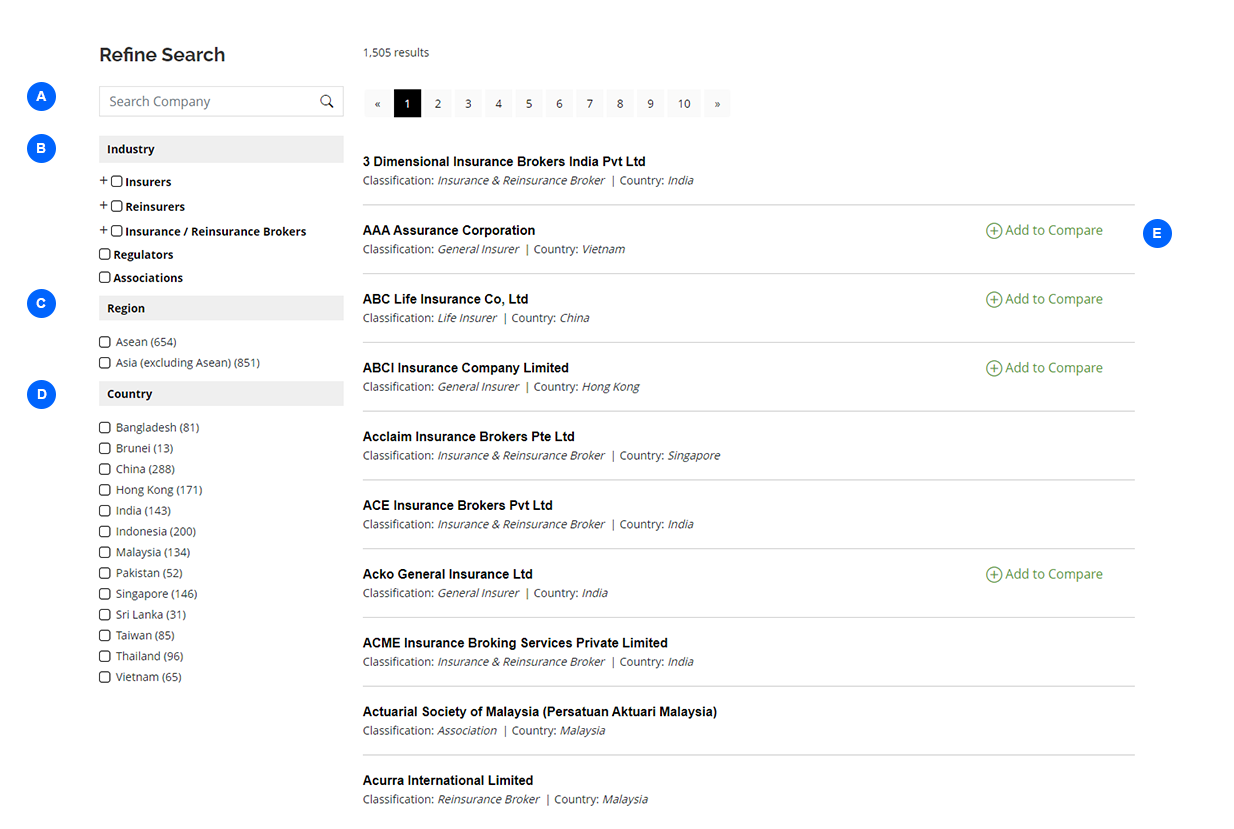Select the Asean region checkbox
This screenshot has width=1234, height=829.
105,342
